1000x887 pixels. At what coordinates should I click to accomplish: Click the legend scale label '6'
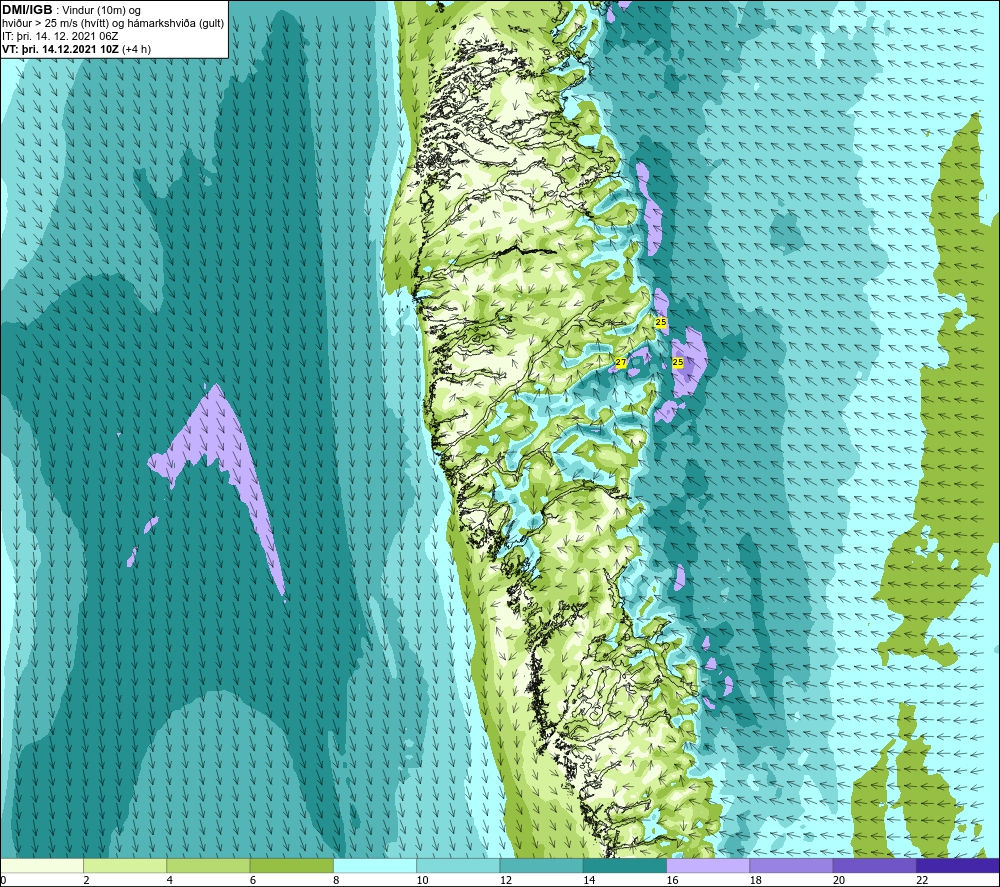click(253, 880)
